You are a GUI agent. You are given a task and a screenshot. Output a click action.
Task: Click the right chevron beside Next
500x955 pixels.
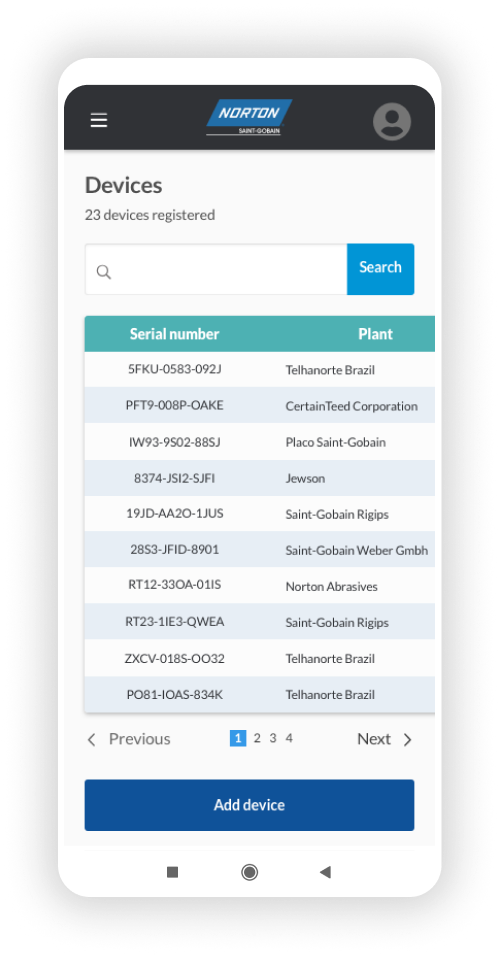click(x=407, y=739)
